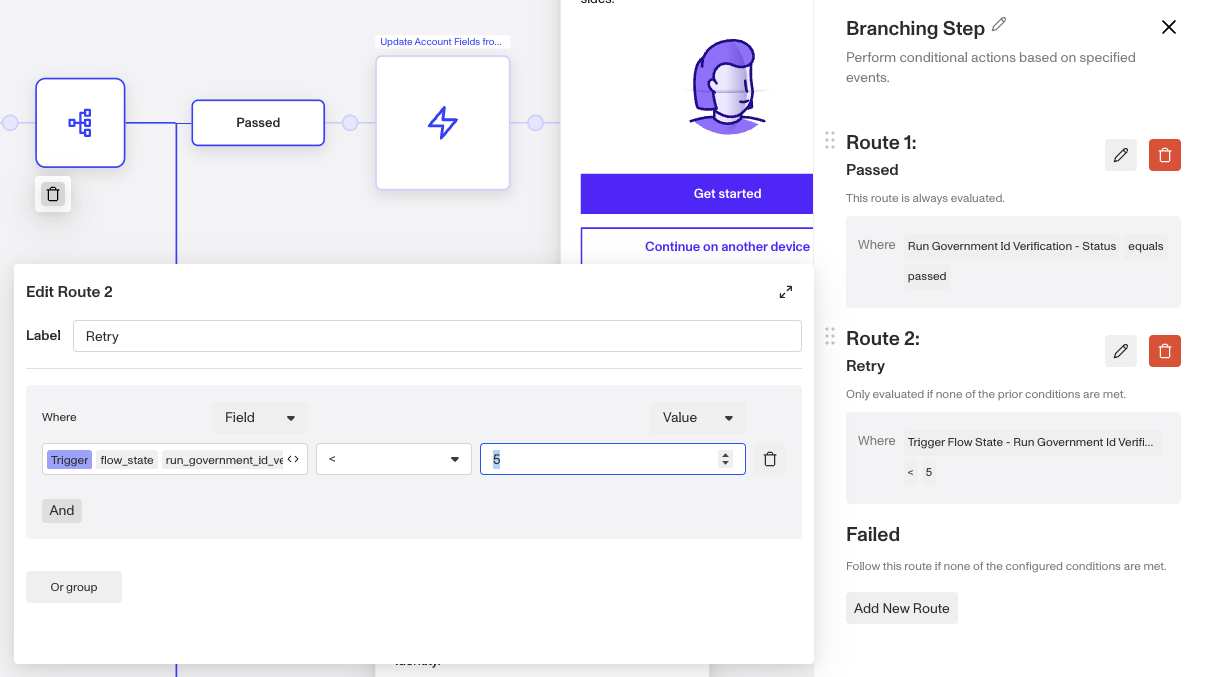Image resolution: width=1207 pixels, height=677 pixels.
Task: Open the comparison operator dropdown
Action: click(x=394, y=459)
